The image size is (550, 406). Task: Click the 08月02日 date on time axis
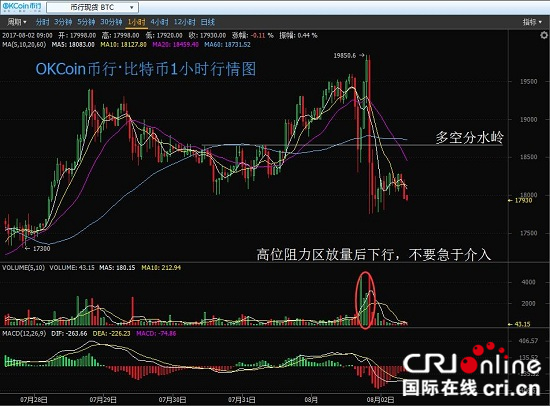pyautogui.click(x=380, y=399)
